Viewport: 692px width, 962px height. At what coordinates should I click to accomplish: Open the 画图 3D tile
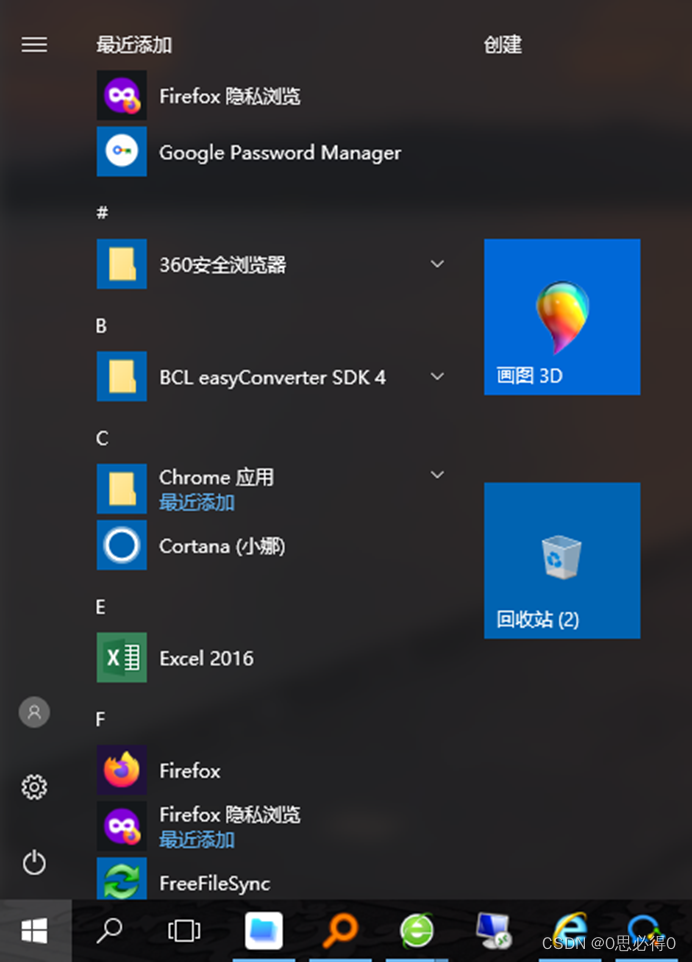[562, 317]
